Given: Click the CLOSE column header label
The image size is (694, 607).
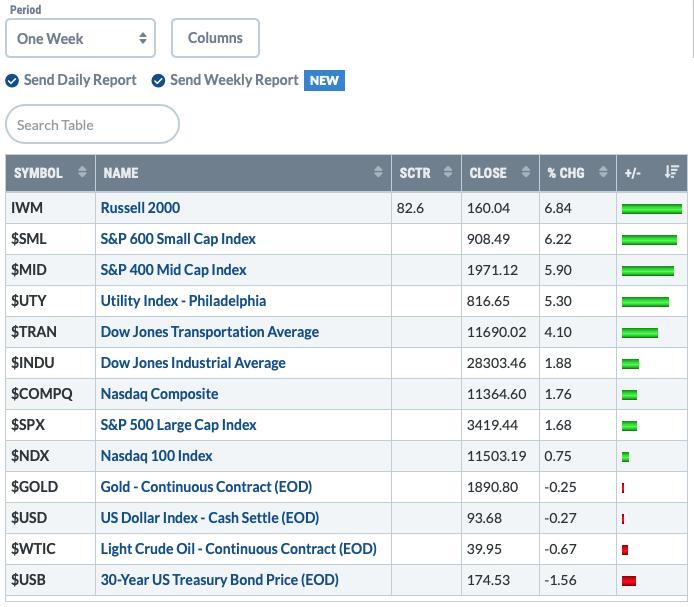Looking at the screenshot, I should [488, 173].
